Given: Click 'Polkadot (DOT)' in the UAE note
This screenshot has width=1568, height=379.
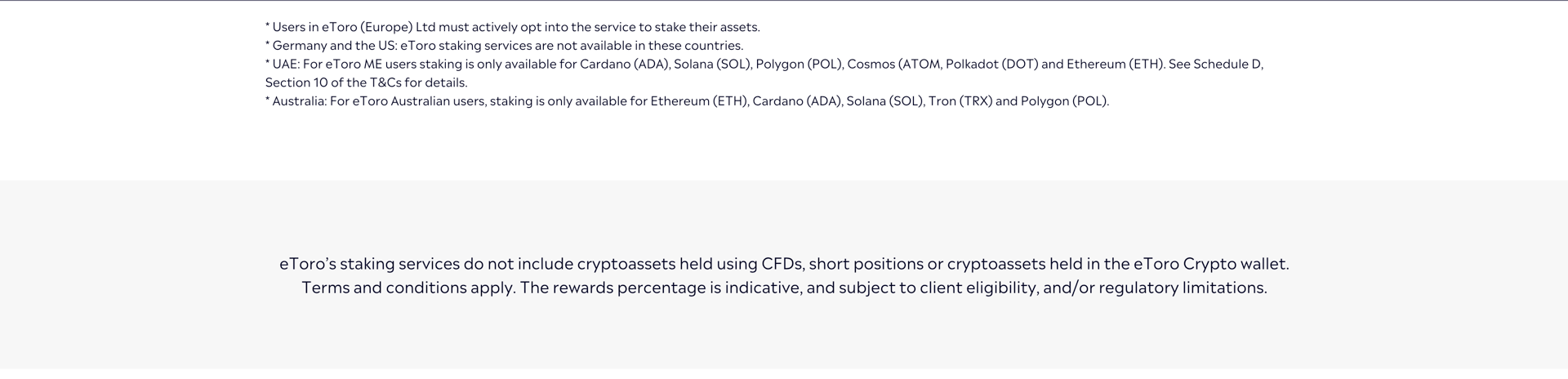Looking at the screenshot, I should tap(991, 64).
